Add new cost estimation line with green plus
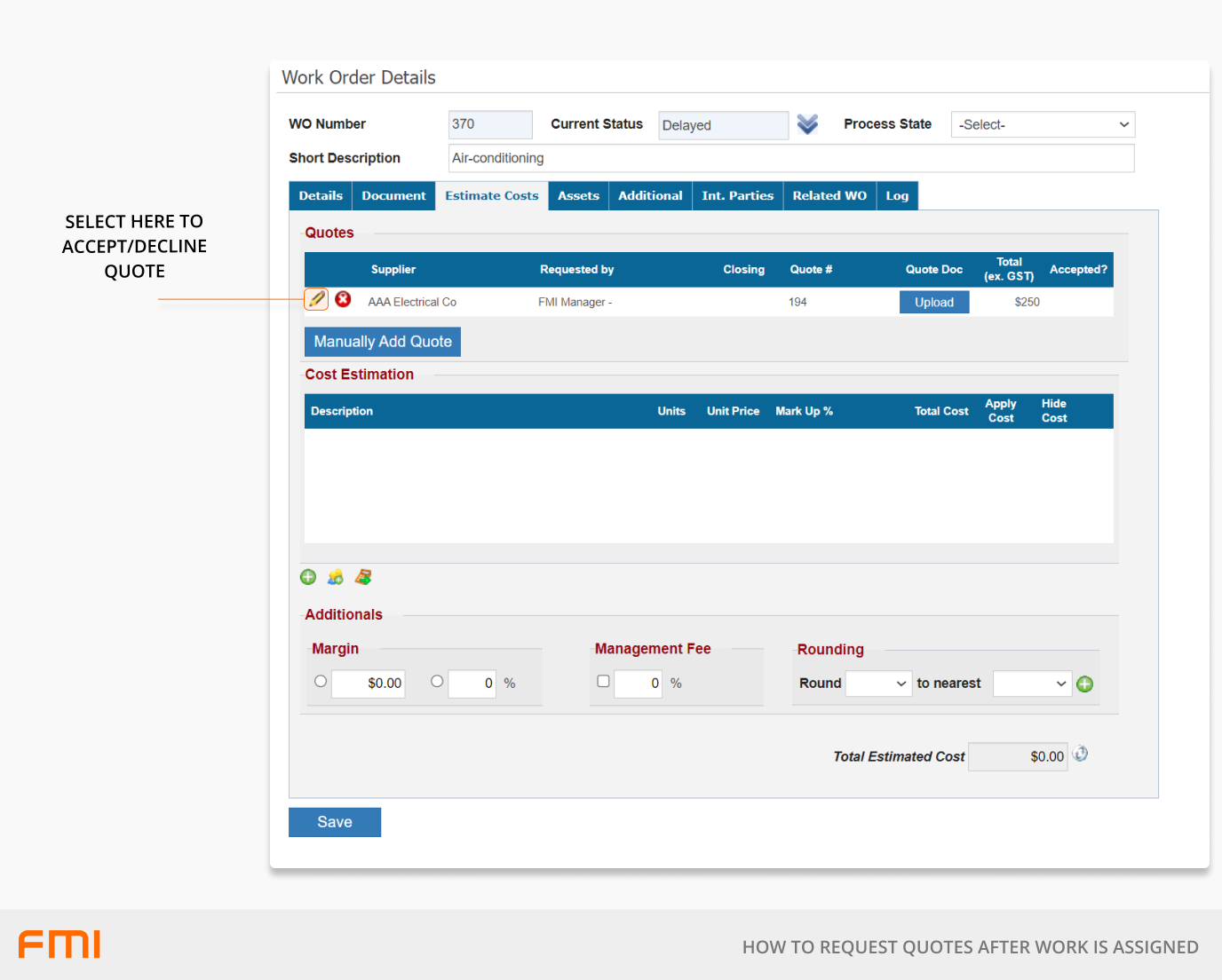1222x980 pixels. [x=308, y=577]
